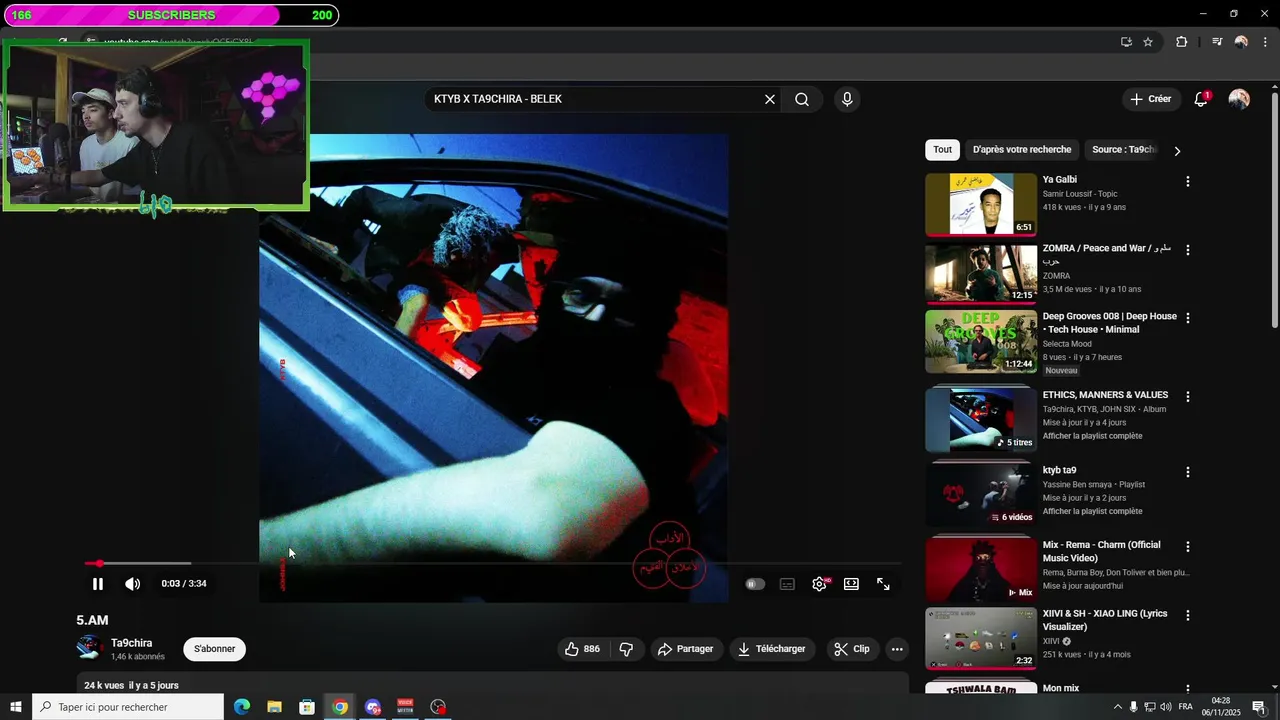The width and height of the screenshot is (1280, 720).
Task: Open File Explorer from taskbar
Action: coord(274,707)
